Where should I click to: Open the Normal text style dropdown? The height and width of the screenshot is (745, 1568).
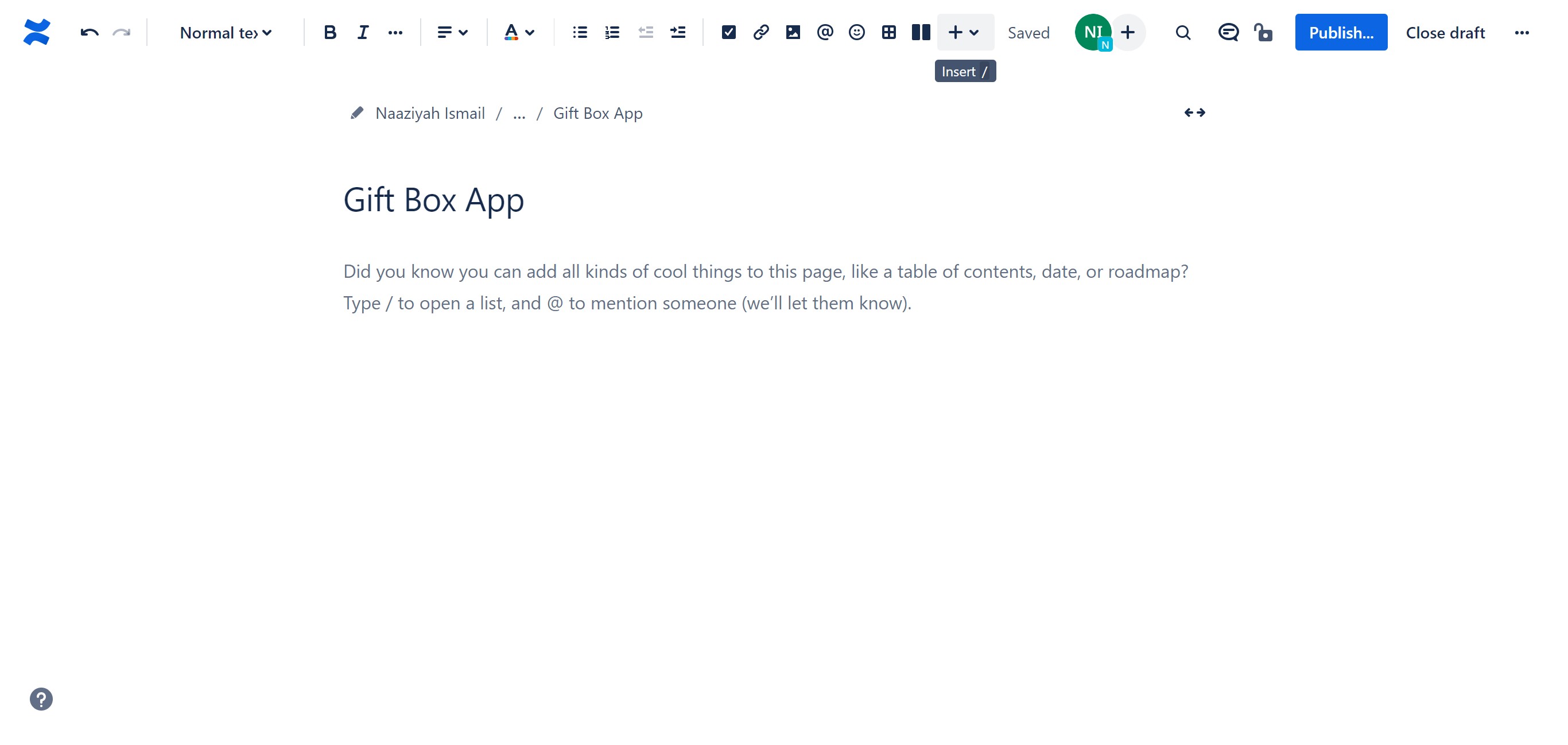click(225, 32)
